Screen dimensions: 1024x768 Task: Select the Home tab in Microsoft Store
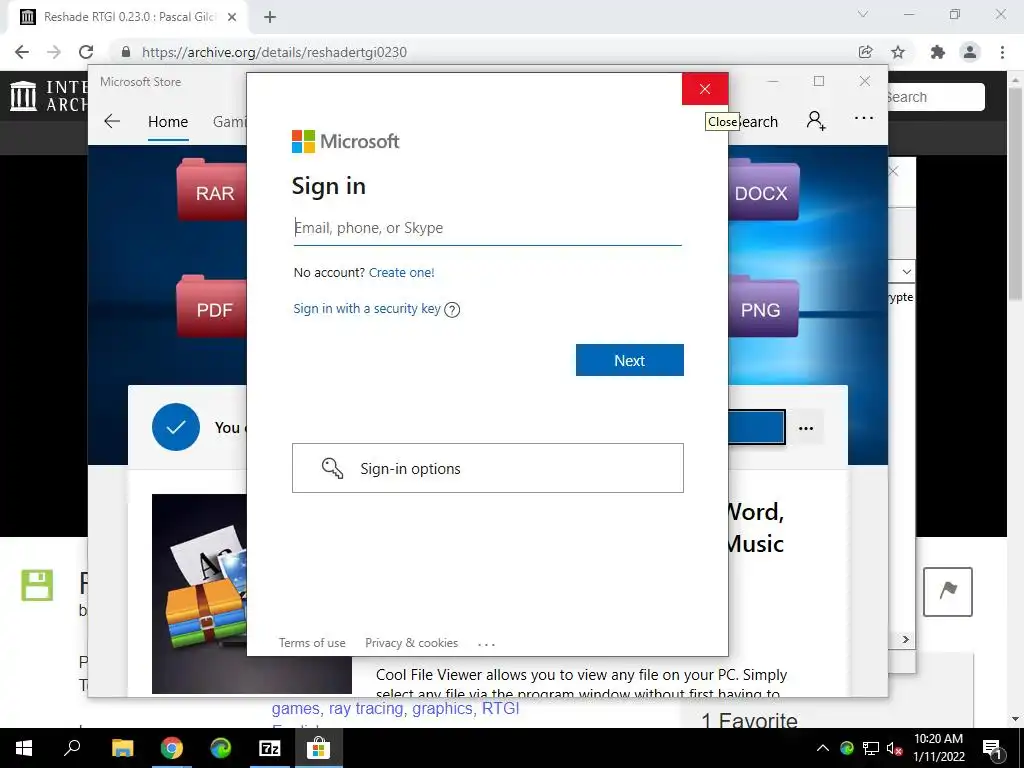(x=168, y=121)
